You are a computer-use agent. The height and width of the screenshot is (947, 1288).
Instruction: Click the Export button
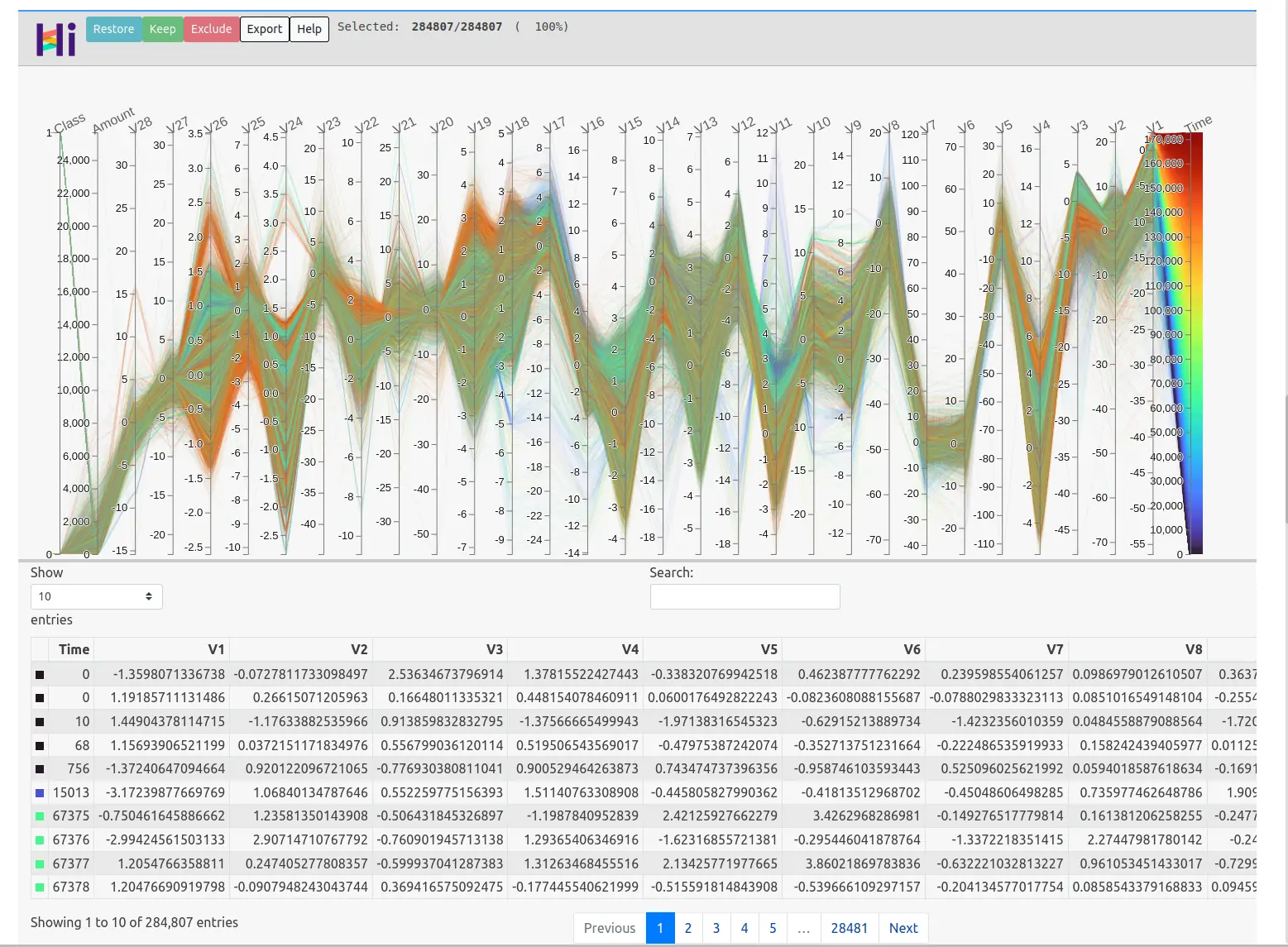click(x=265, y=29)
